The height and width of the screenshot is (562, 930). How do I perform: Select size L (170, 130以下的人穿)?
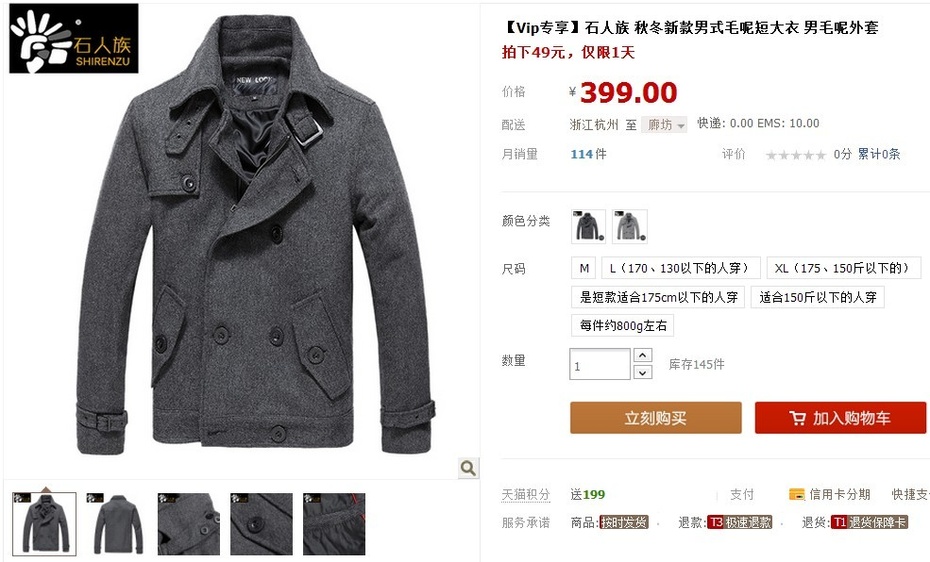[x=681, y=269]
